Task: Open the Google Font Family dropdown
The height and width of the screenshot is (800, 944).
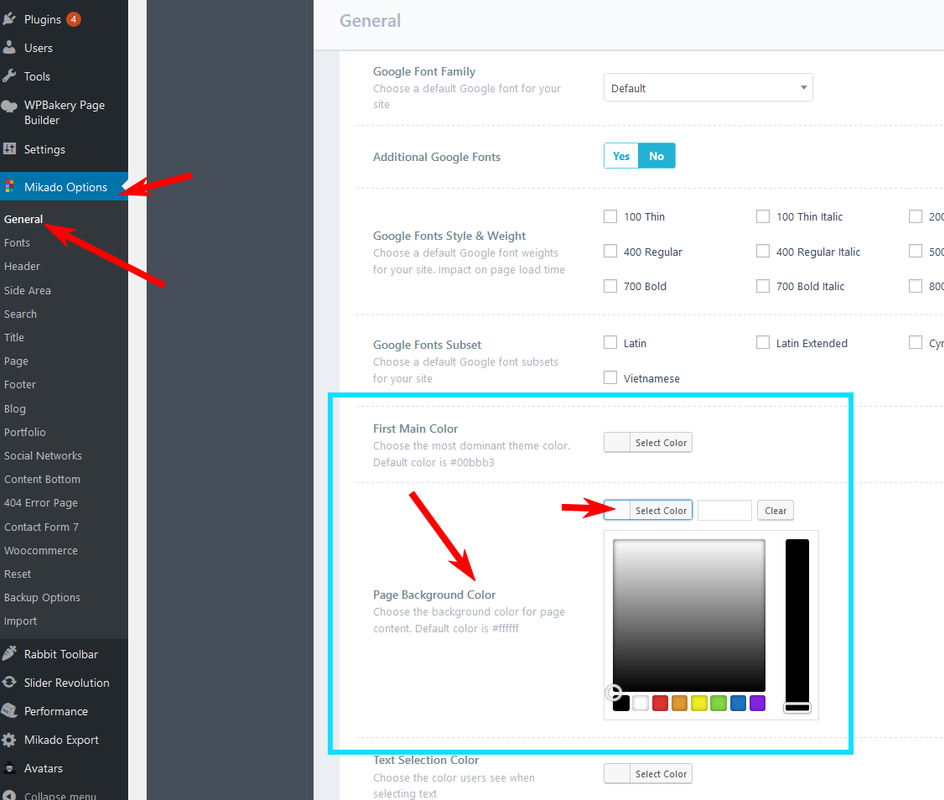Action: pos(708,88)
